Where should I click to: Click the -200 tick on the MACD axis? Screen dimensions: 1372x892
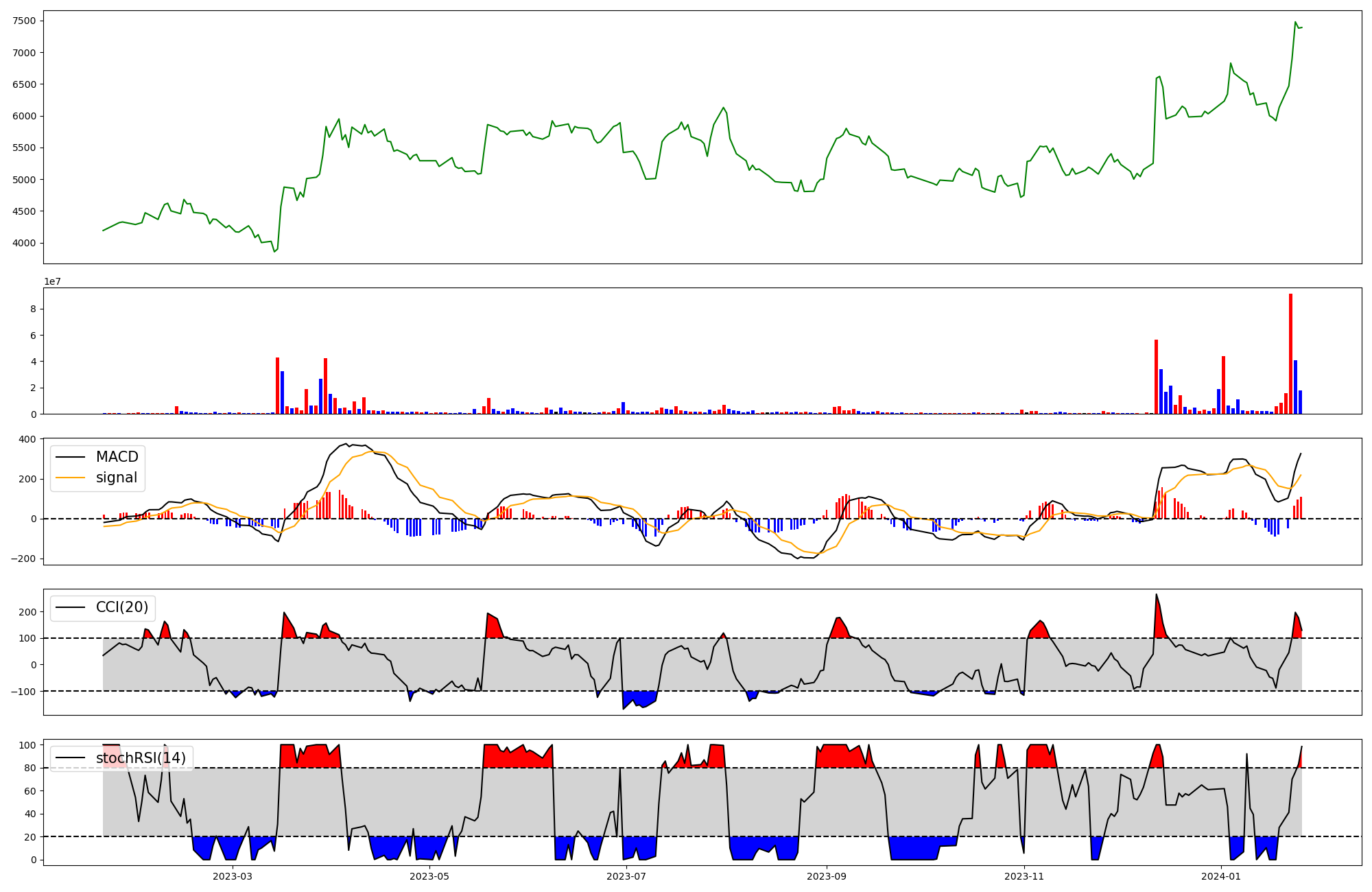click(x=23, y=559)
